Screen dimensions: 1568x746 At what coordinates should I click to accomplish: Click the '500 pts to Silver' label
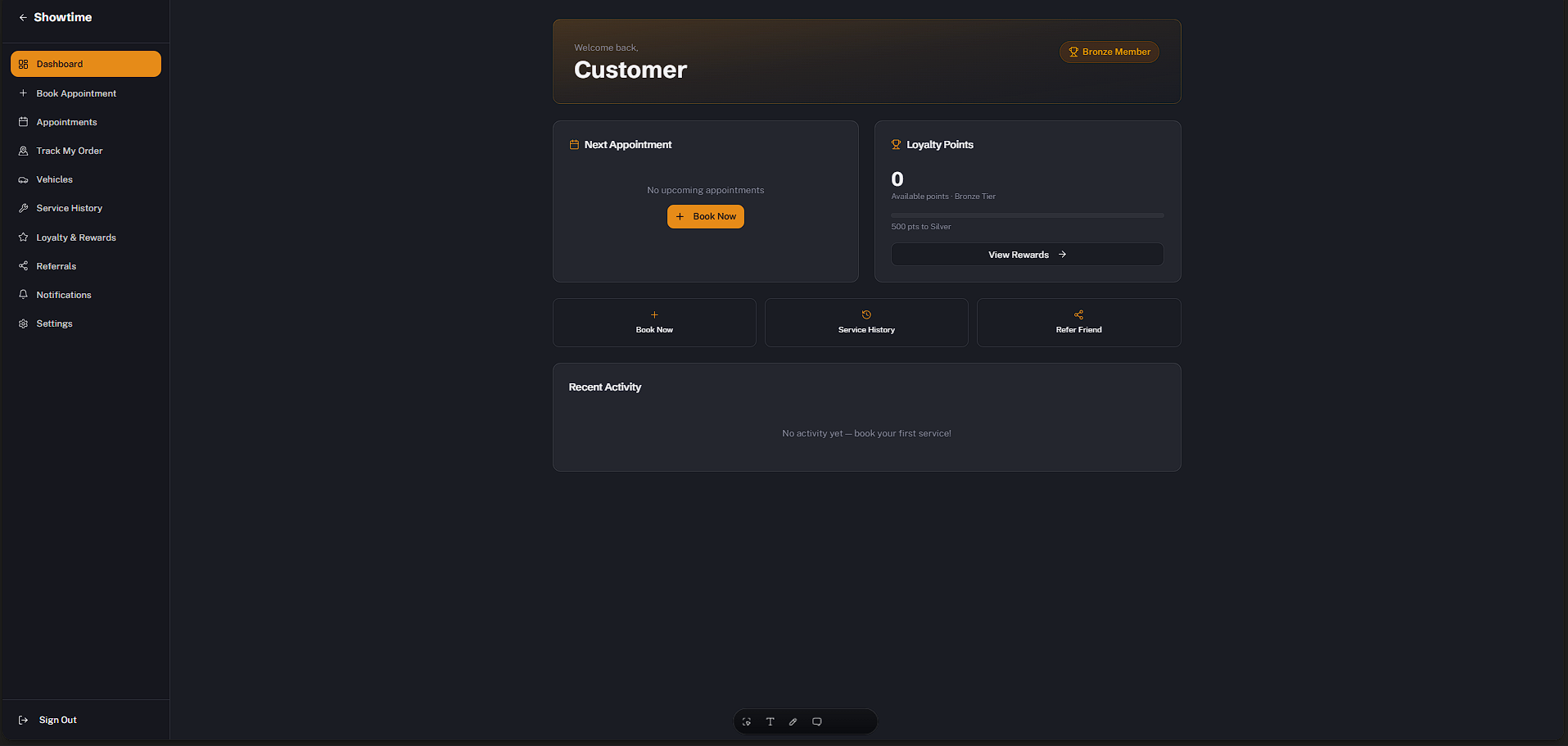921,227
